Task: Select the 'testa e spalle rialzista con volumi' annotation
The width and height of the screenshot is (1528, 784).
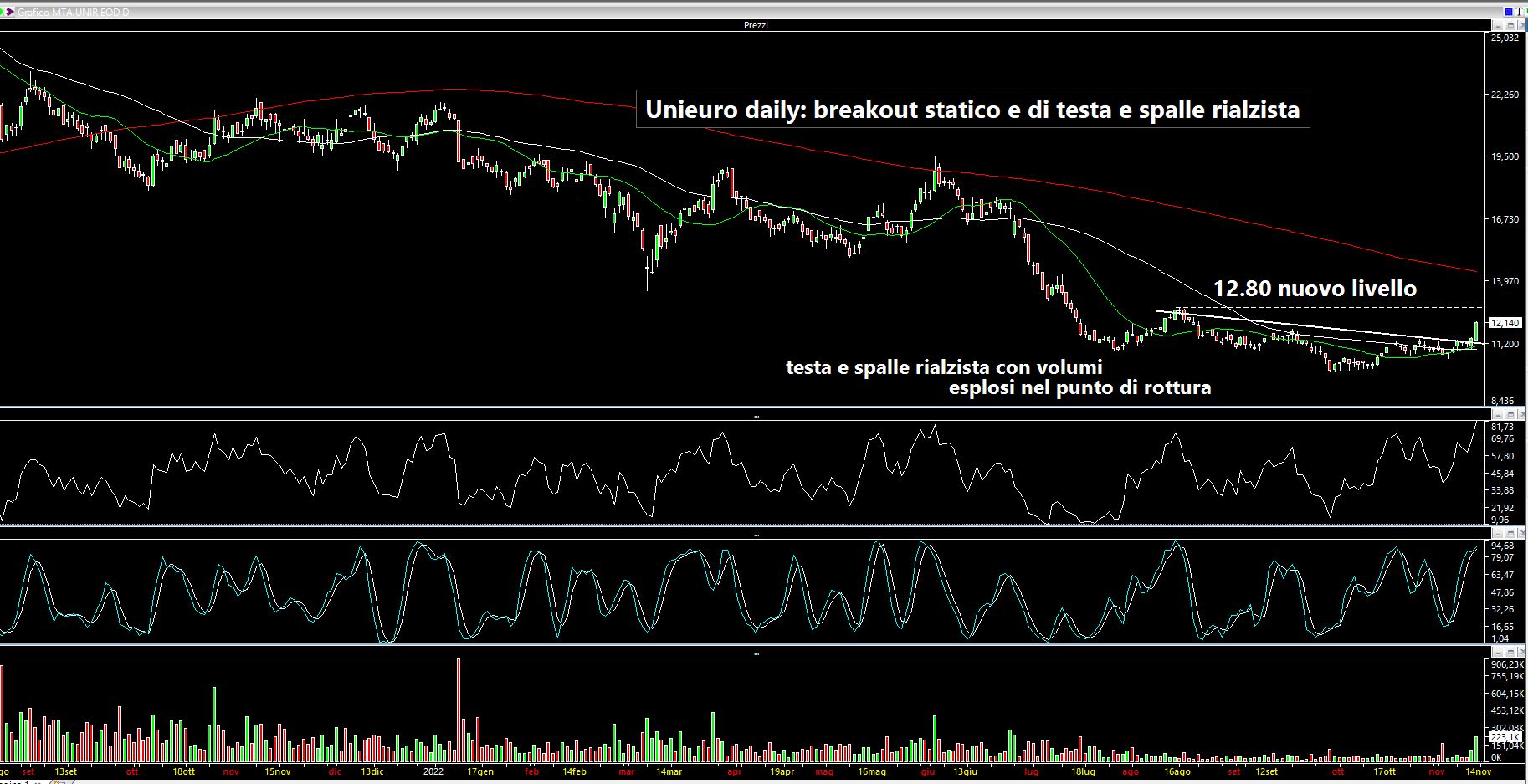Action: pyautogui.click(x=944, y=367)
